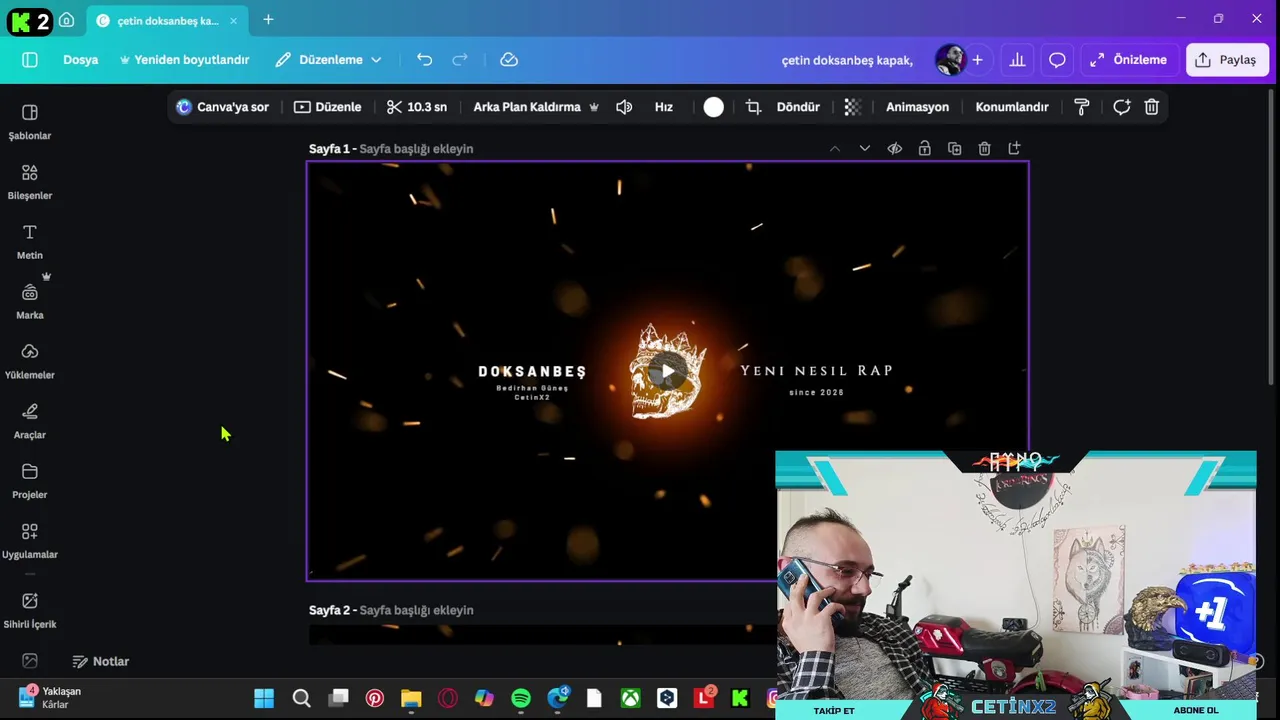Viewport: 1280px width, 720px height.
Task: Open the Araçlar tools panel
Action: click(x=30, y=422)
